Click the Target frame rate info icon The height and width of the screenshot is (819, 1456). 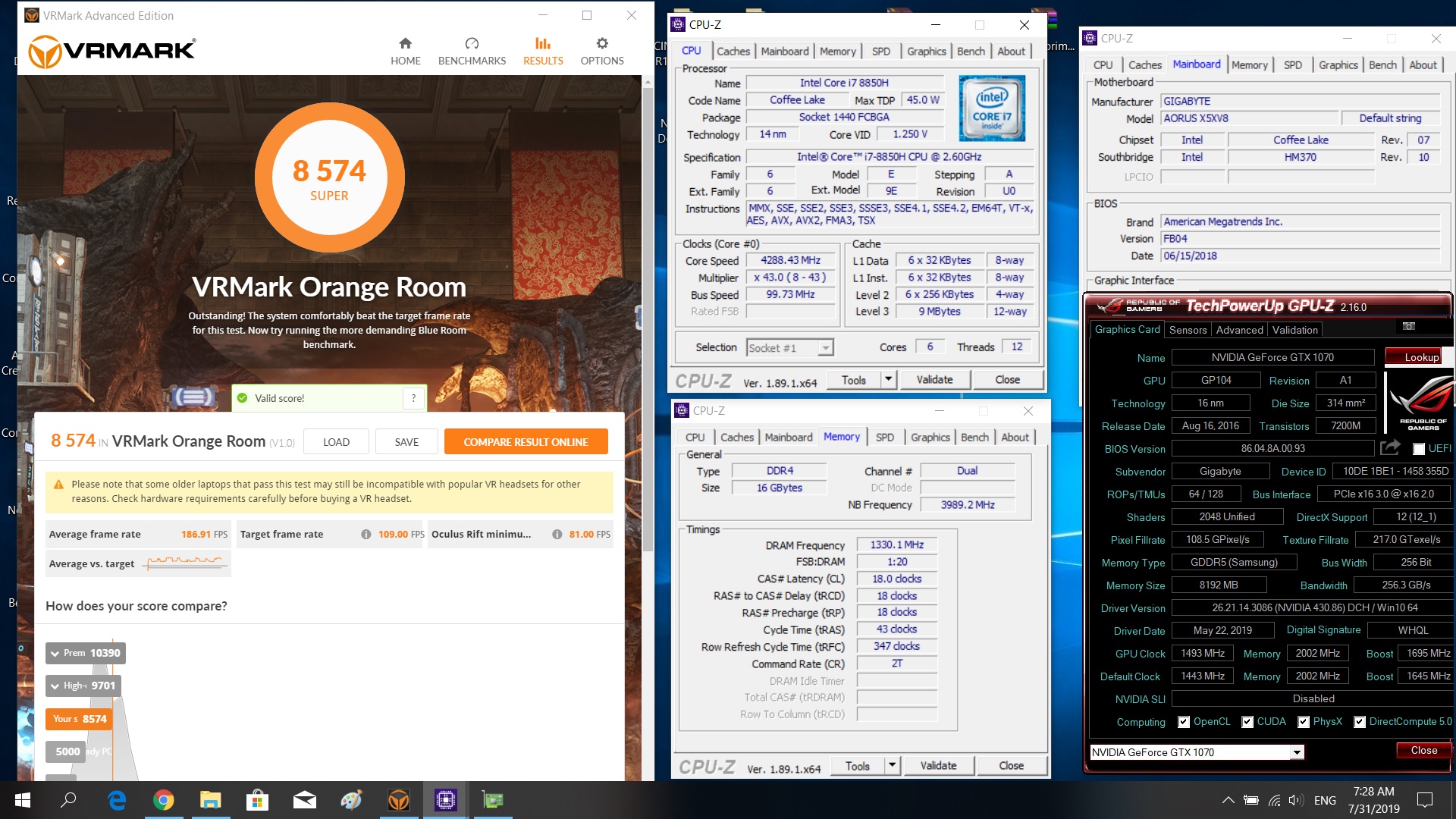pyautogui.click(x=366, y=535)
